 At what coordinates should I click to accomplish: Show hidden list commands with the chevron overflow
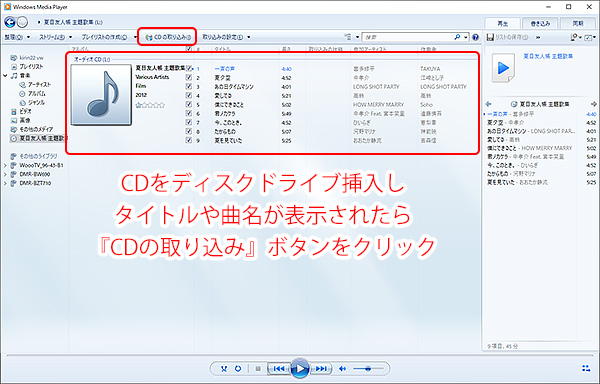(x=538, y=37)
